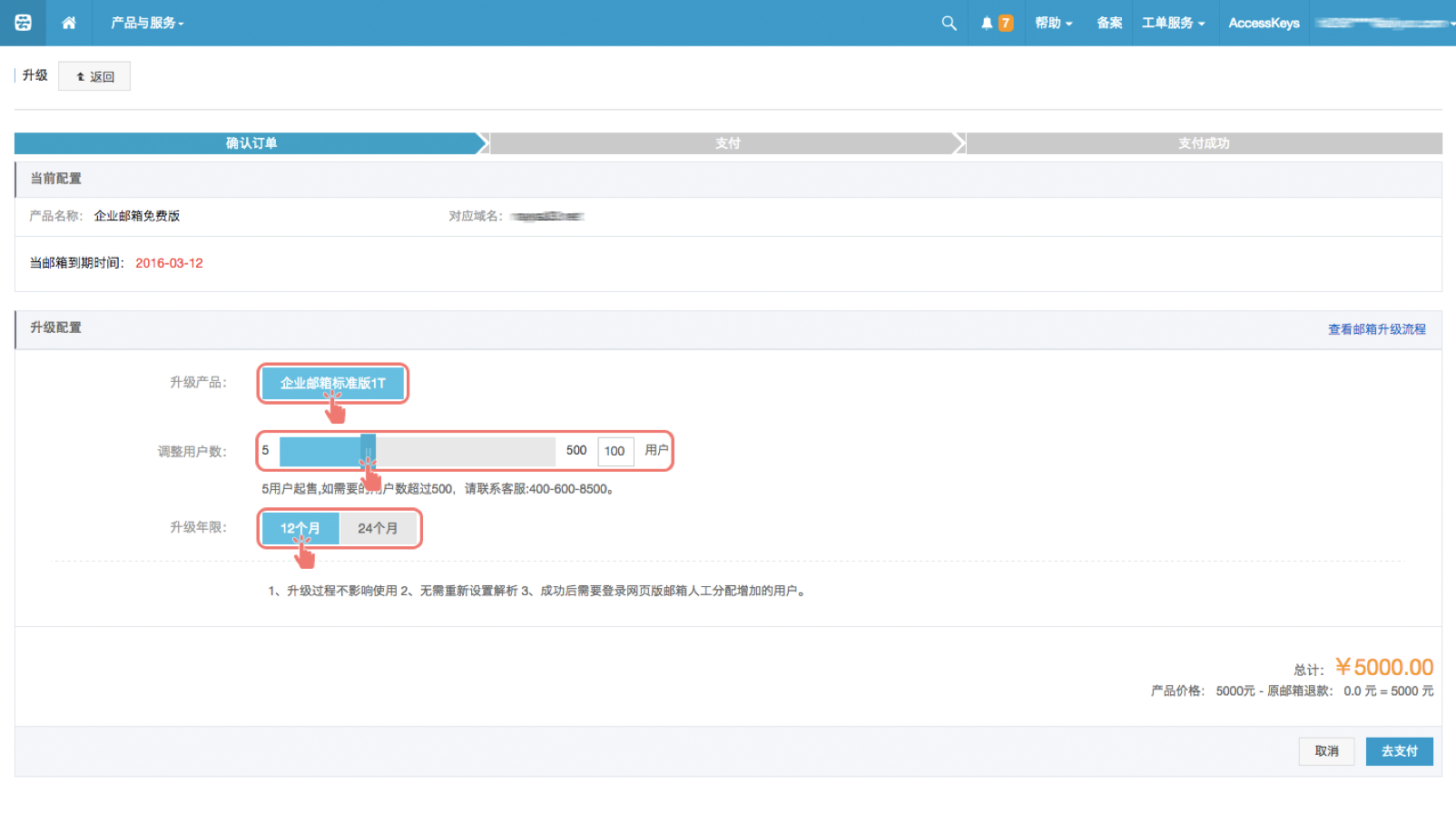The image size is (1456, 822).
Task: Click the user count slider handle
Action: tap(368, 450)
